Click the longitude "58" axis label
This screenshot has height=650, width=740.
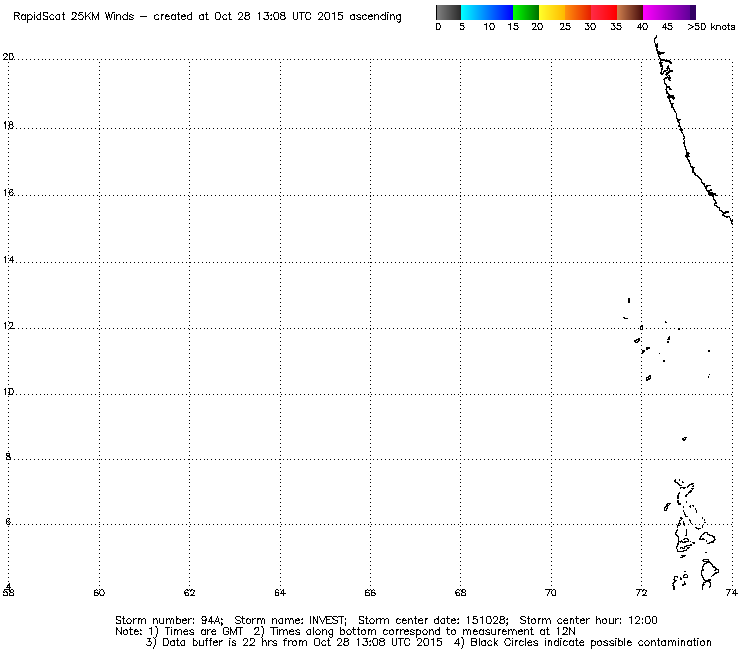pos(8,592)
